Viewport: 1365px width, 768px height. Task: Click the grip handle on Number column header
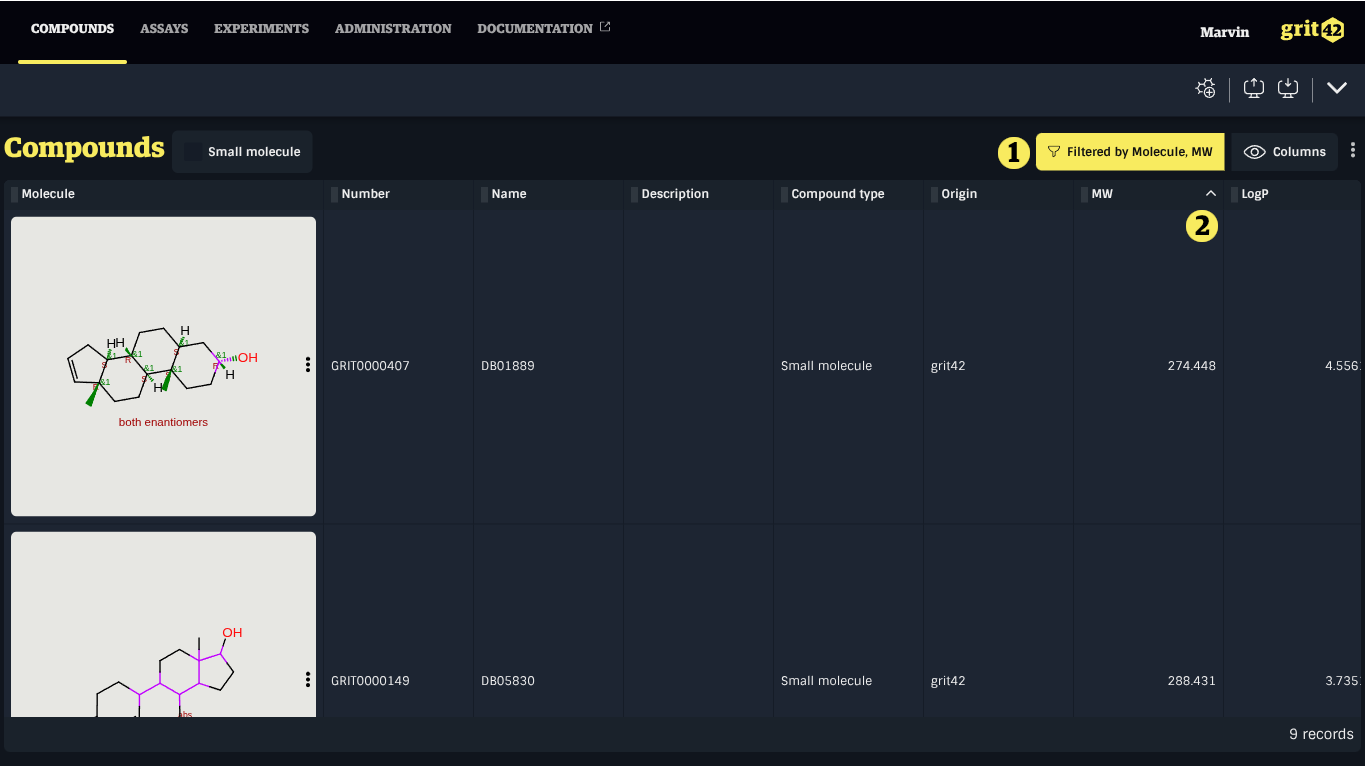tap(335, 194)
